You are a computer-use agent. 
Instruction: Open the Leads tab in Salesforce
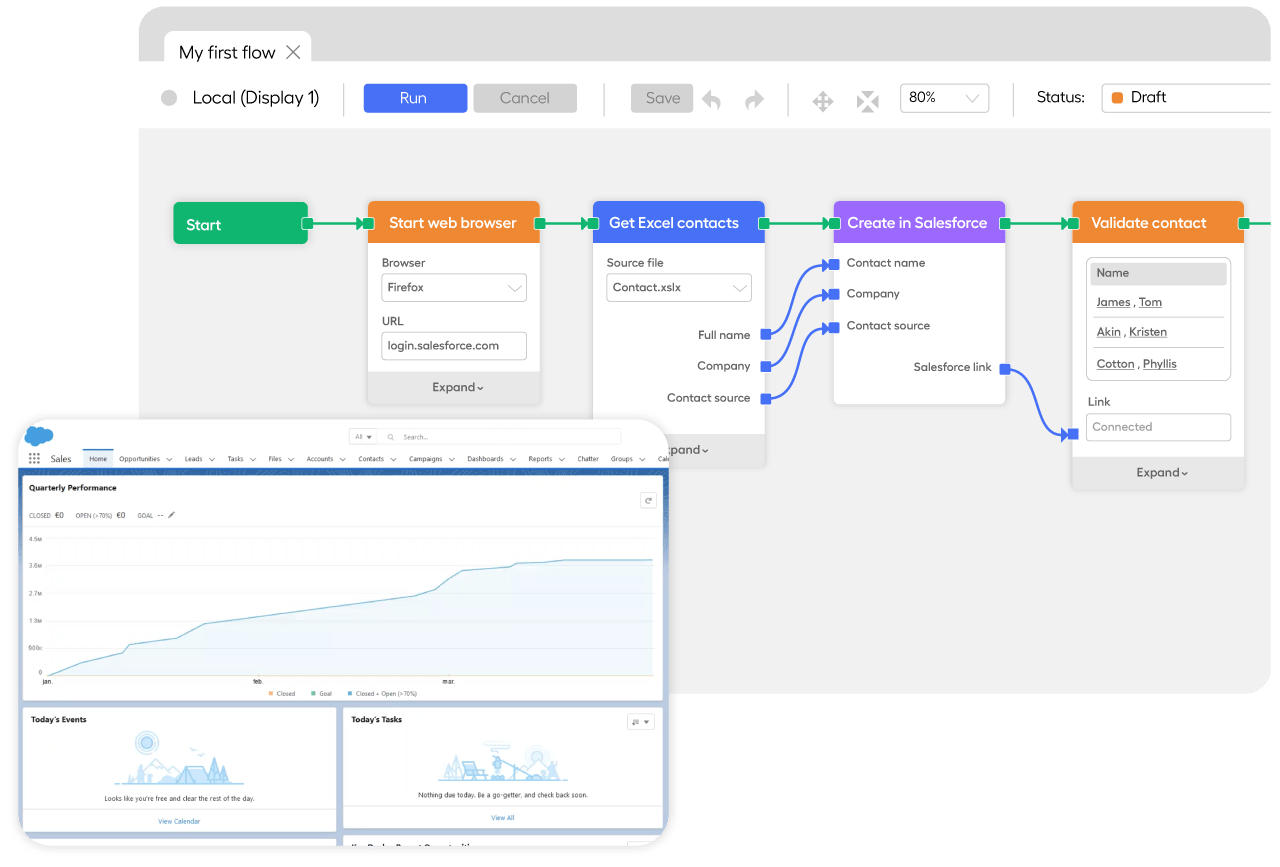point(193,459)
